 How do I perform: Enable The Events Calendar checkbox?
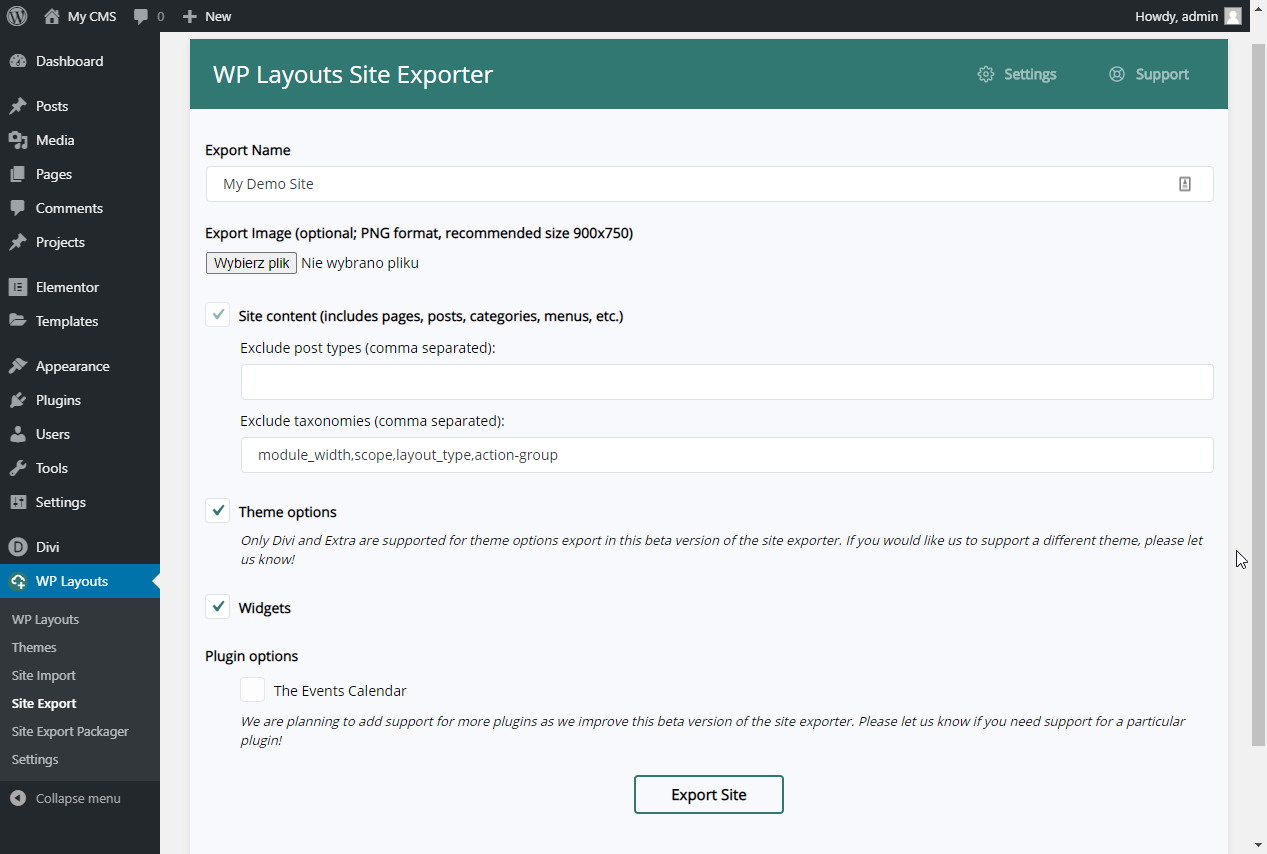click(x=253, y=690)
